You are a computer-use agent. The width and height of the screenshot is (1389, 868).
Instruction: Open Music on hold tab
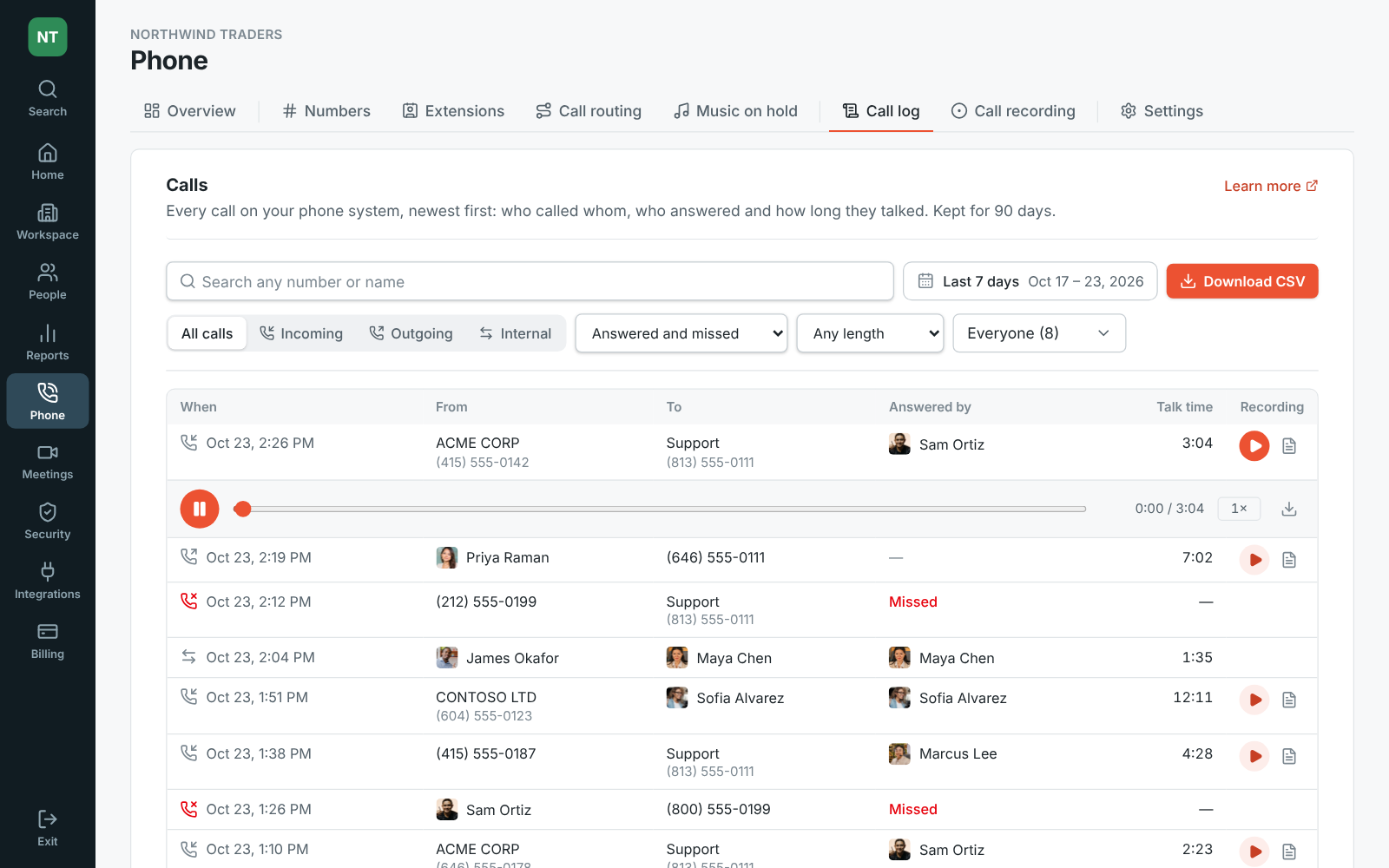click(x=735, y=111)
